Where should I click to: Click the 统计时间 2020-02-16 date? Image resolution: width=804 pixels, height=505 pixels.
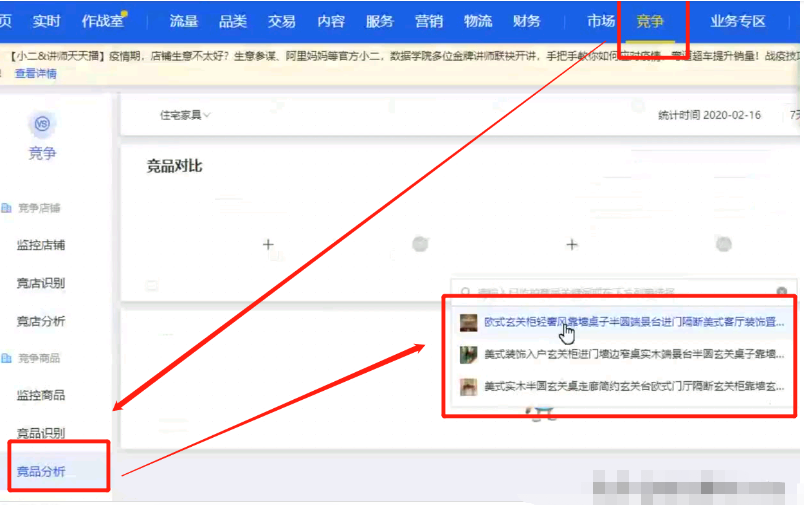(x=709, y=115)
